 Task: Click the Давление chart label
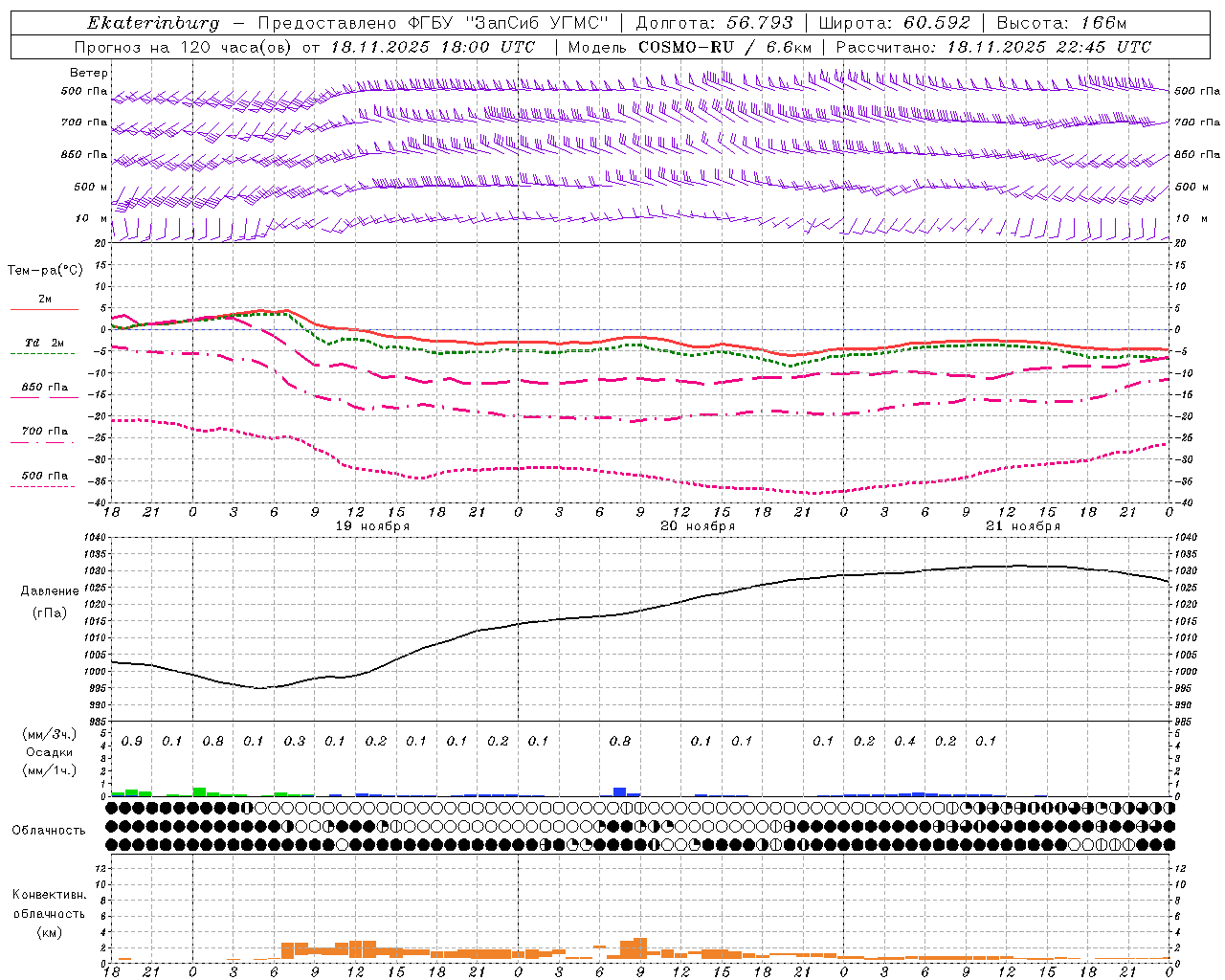(50, 591)
